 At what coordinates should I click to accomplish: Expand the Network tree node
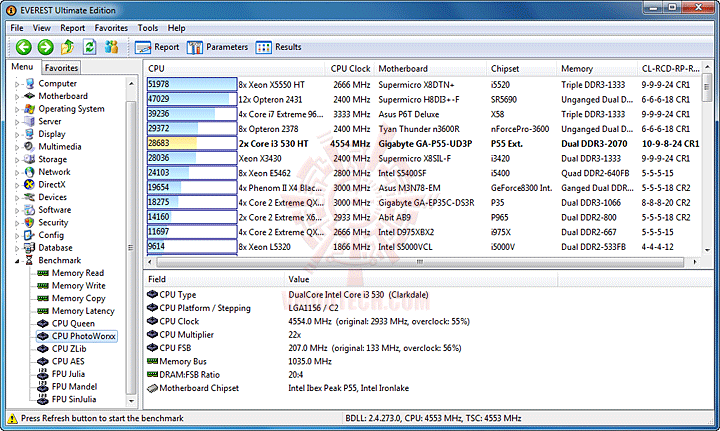tap(17, 172)
